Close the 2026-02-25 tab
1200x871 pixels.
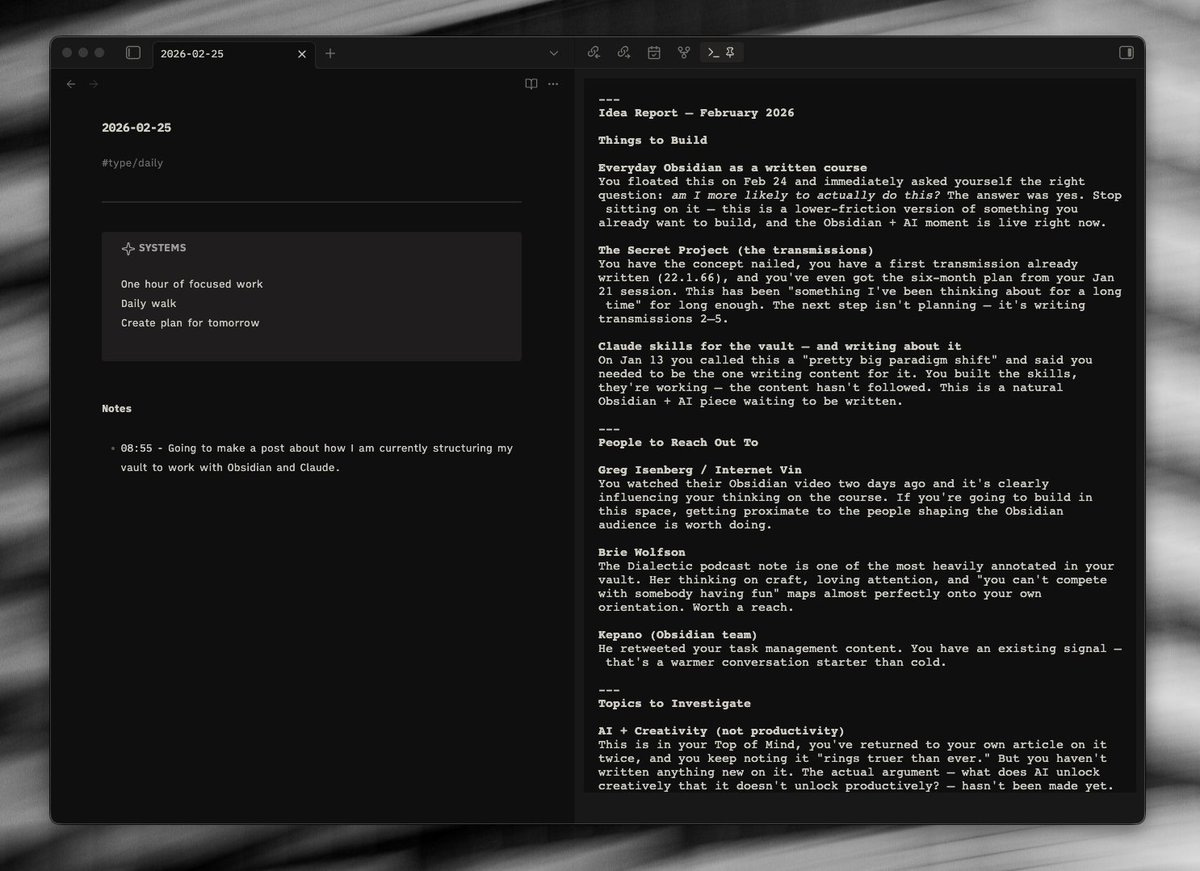click(x=302, y=54)
